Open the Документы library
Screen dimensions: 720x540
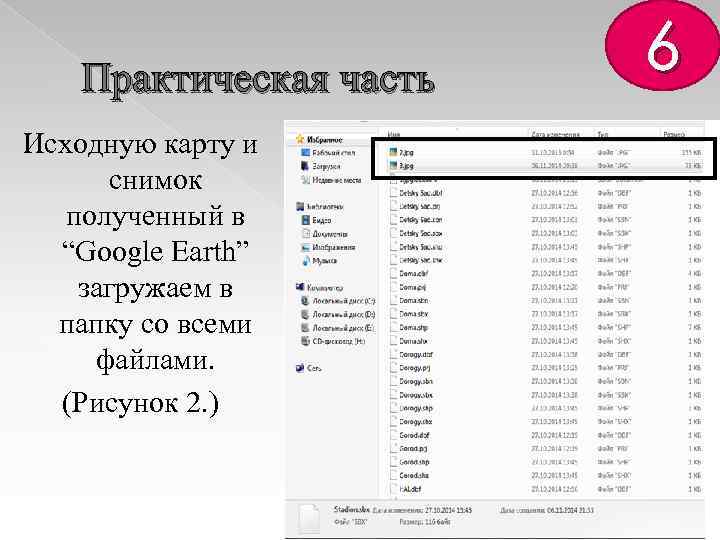(x=330, y=234)
